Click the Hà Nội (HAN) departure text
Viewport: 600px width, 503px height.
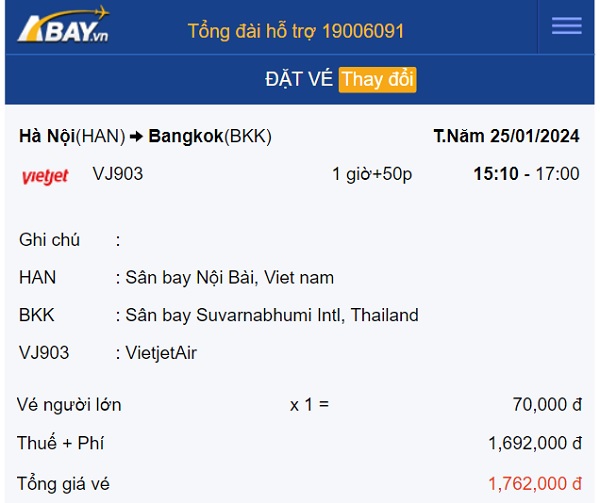coord(72,136)
